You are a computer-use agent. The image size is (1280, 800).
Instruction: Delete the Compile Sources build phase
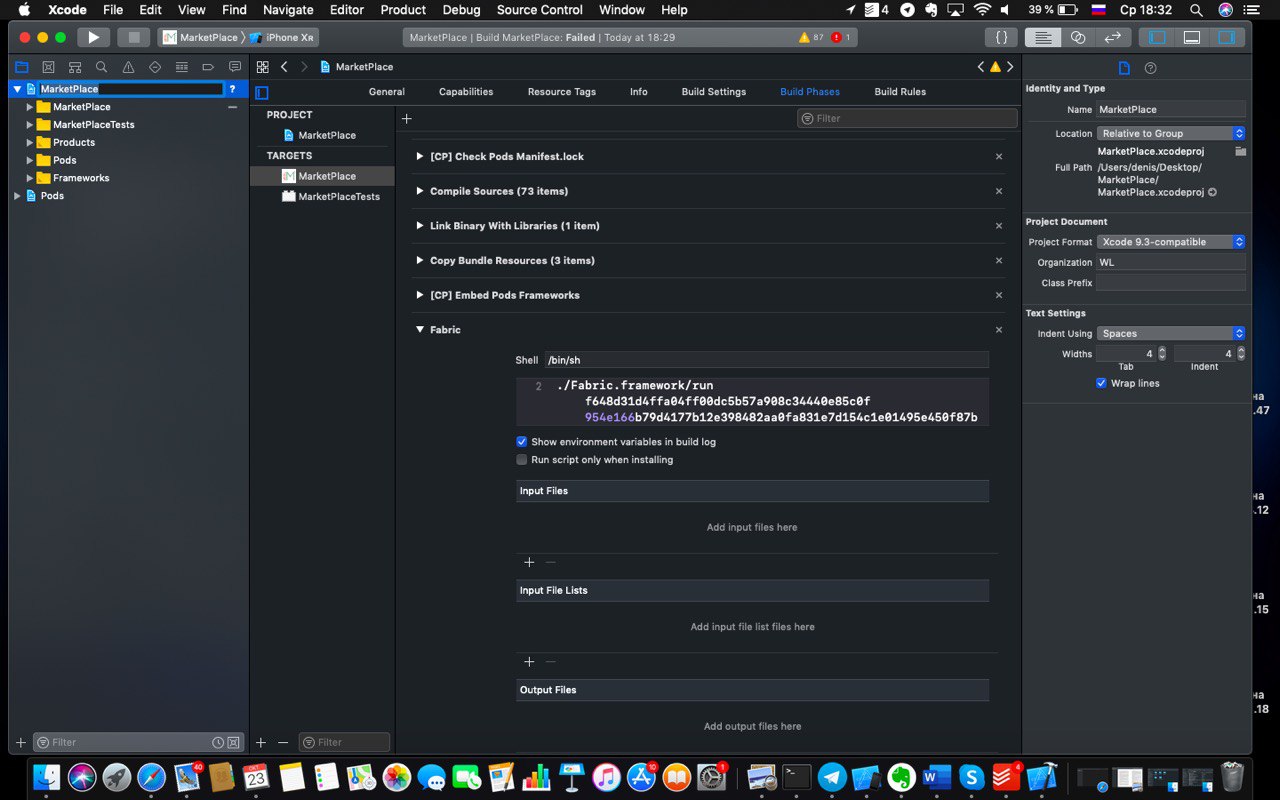pos(999,191)
